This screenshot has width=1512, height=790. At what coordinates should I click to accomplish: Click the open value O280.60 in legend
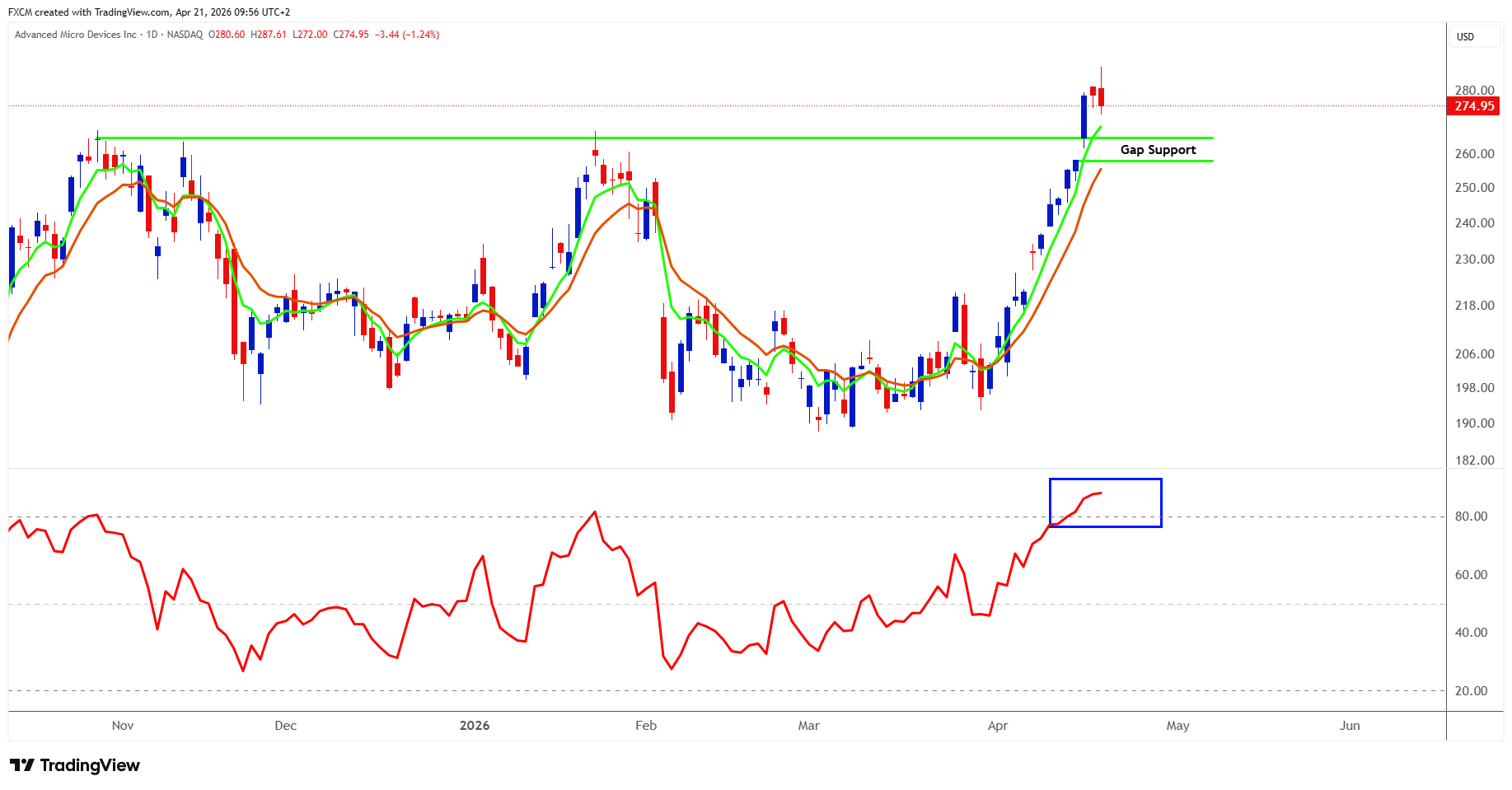[x=227, y=35]
